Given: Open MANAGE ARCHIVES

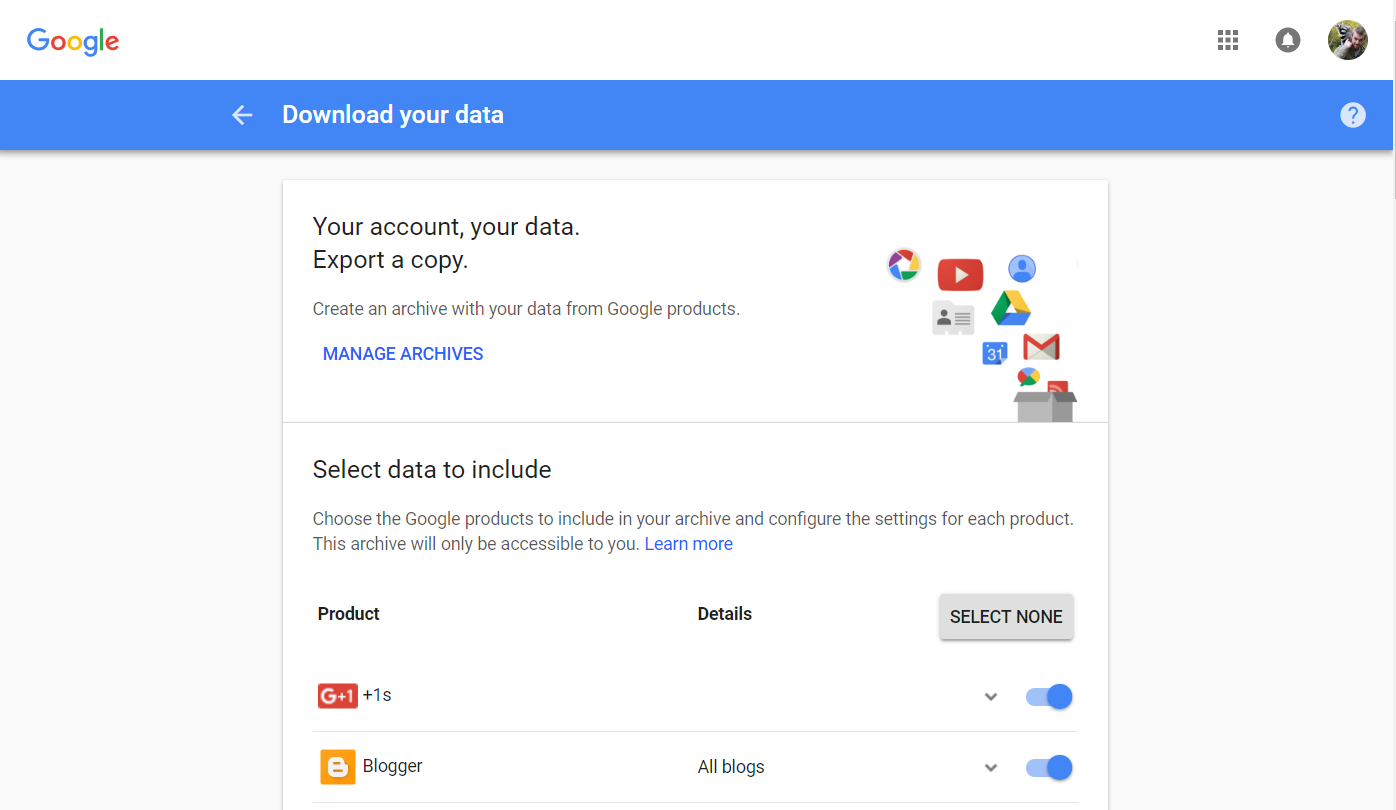Looking at the screenshot, I should 402,353.
